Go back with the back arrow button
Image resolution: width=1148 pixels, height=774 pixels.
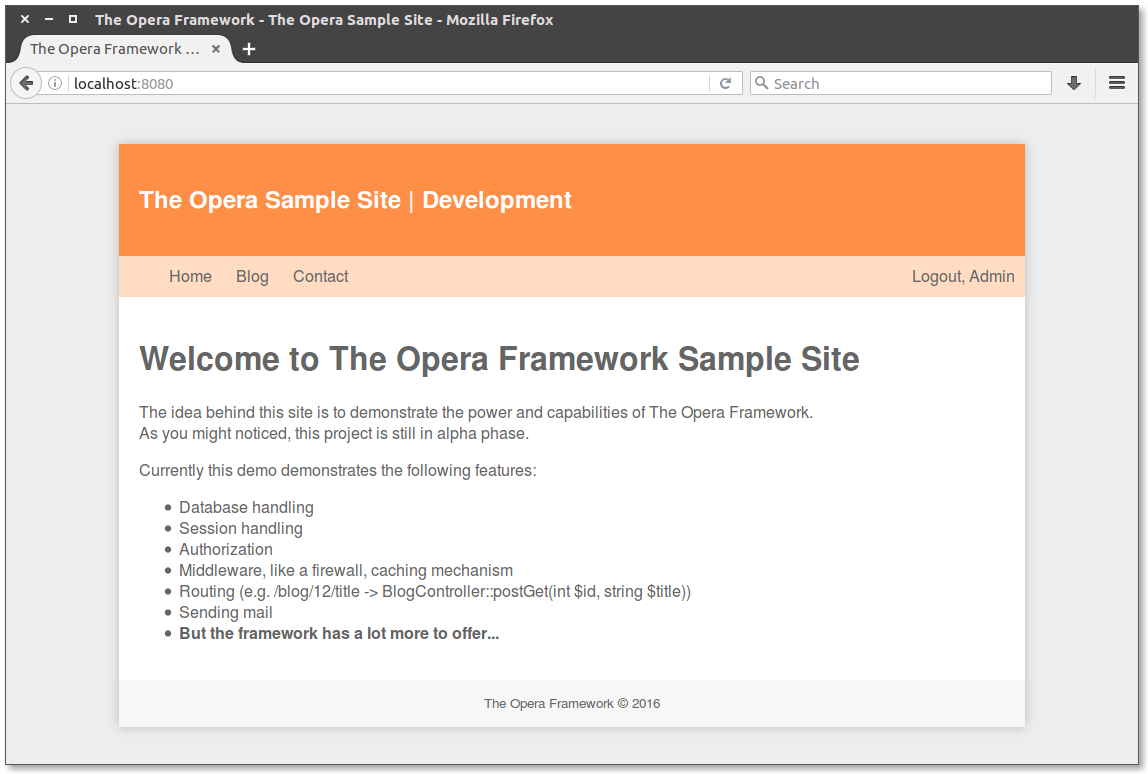click(26, 83)
